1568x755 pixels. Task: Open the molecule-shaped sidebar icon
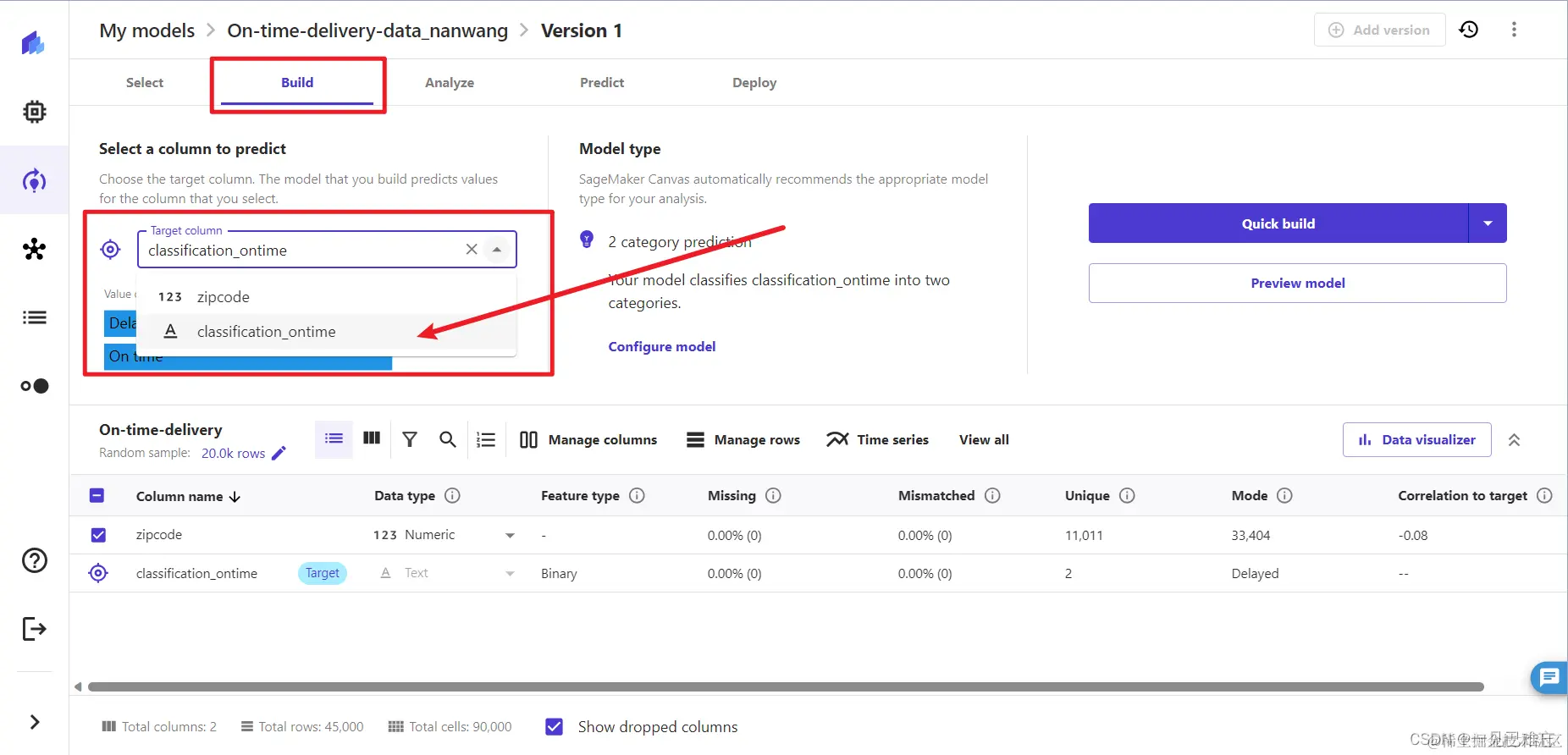34,249
